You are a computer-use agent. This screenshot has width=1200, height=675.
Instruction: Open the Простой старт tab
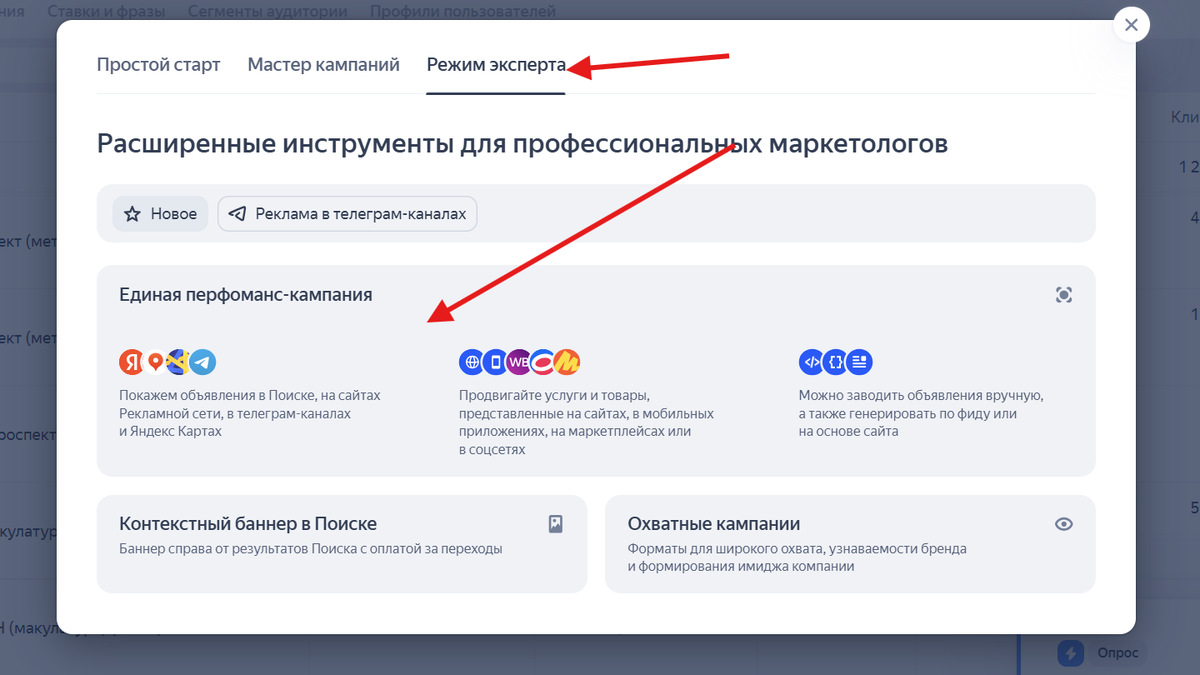(158, 64)
